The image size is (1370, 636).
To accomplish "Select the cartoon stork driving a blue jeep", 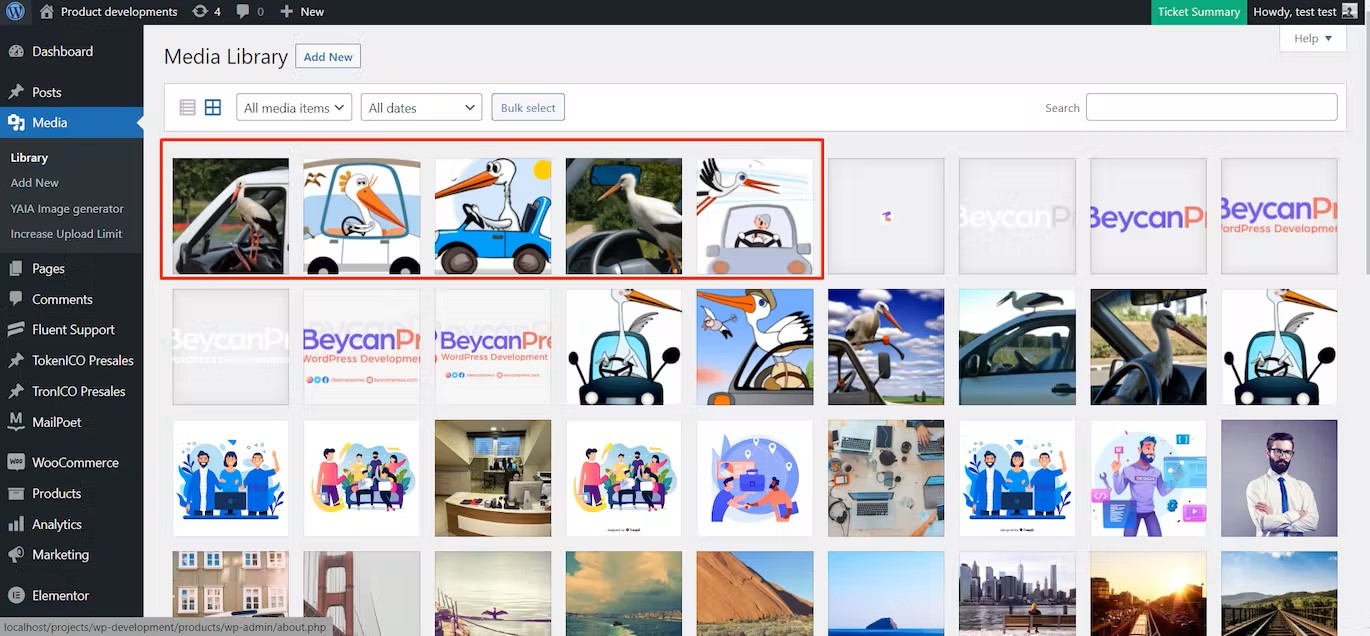I will 493,216.
